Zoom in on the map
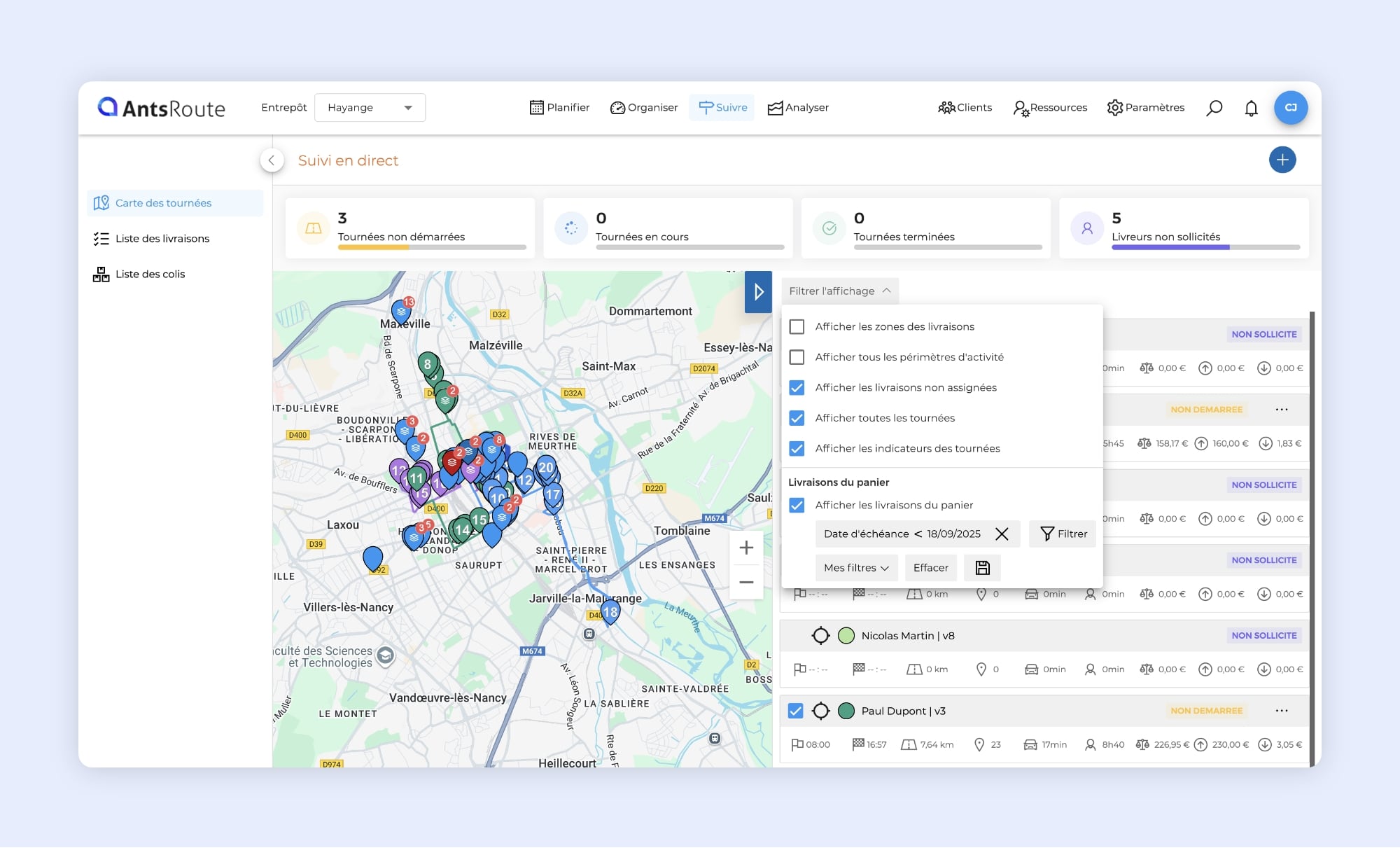Screen dimensions: 1400x848 click(x=746, y=548)
